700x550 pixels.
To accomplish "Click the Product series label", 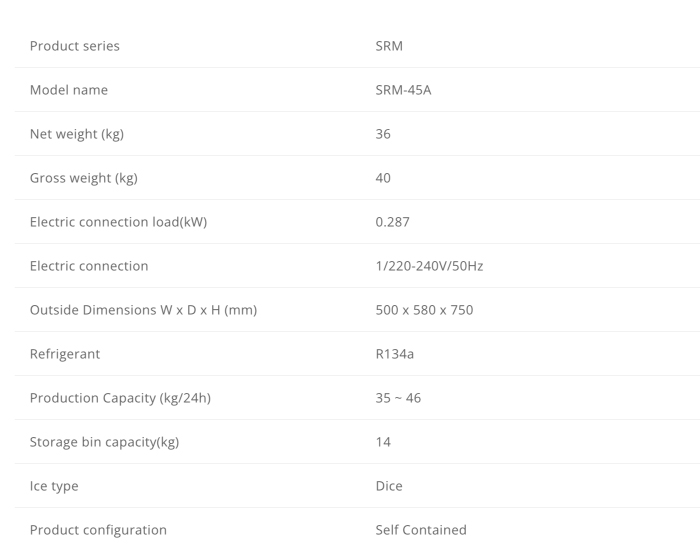I will click(x=75, y=46).
